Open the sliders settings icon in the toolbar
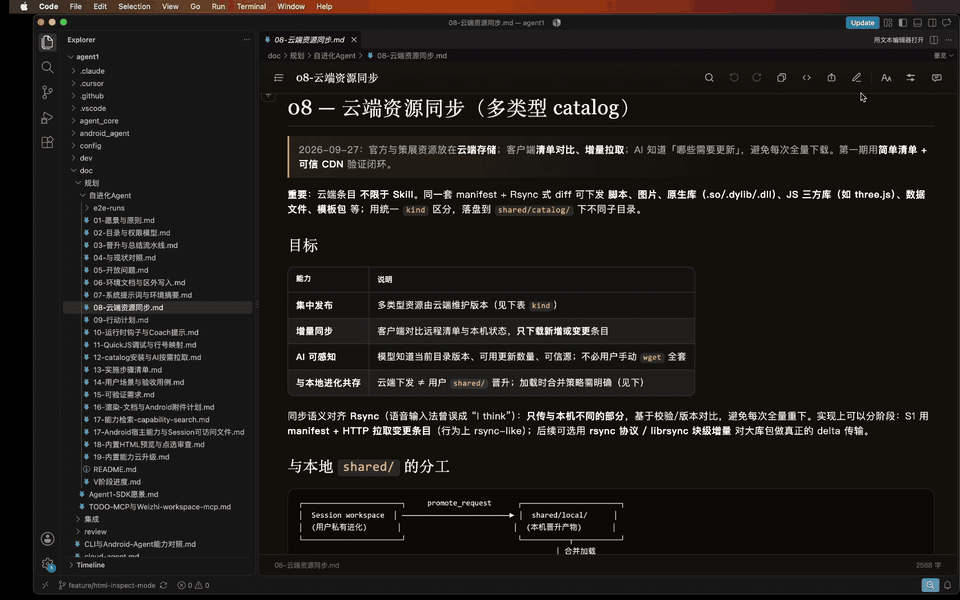 tap(911, 78)
